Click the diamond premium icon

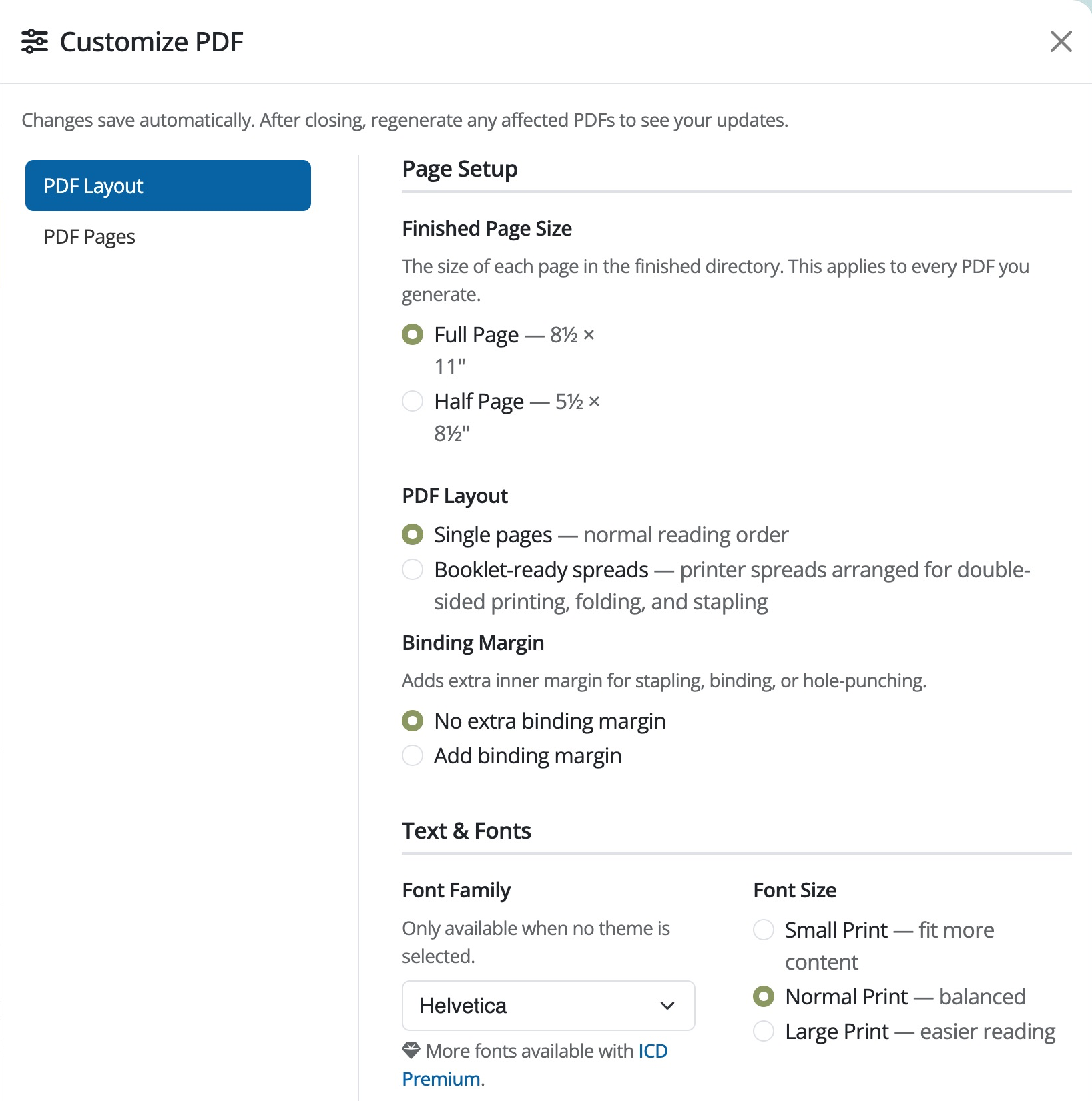click(411, 1050)
